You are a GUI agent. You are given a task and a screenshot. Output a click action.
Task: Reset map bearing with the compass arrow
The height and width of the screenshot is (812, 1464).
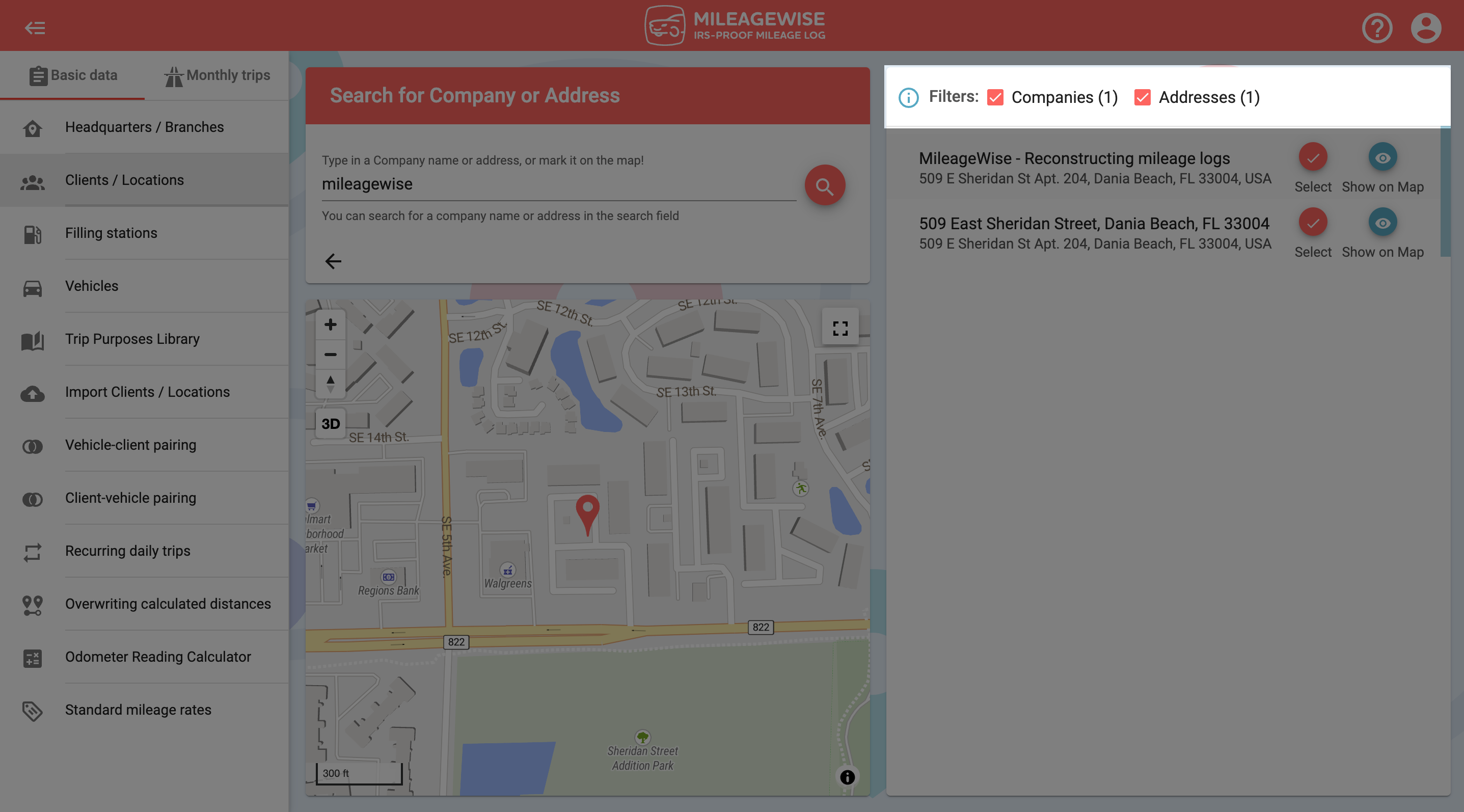tap(330, 384)
